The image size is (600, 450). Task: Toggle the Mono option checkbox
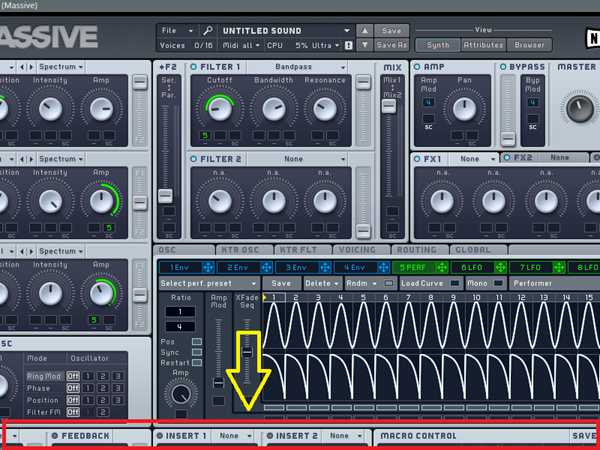[x=498, y=283]
